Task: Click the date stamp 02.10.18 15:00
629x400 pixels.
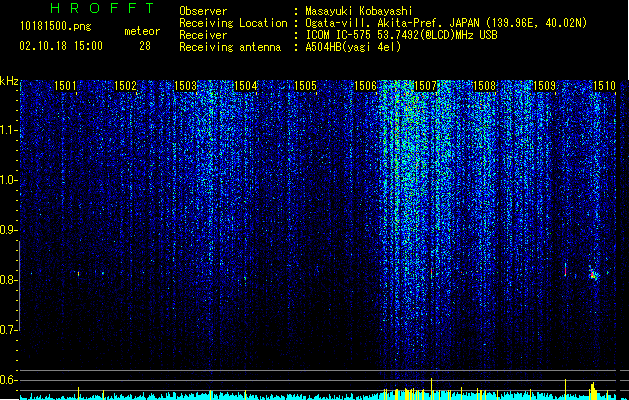Action: pos(61,46)
